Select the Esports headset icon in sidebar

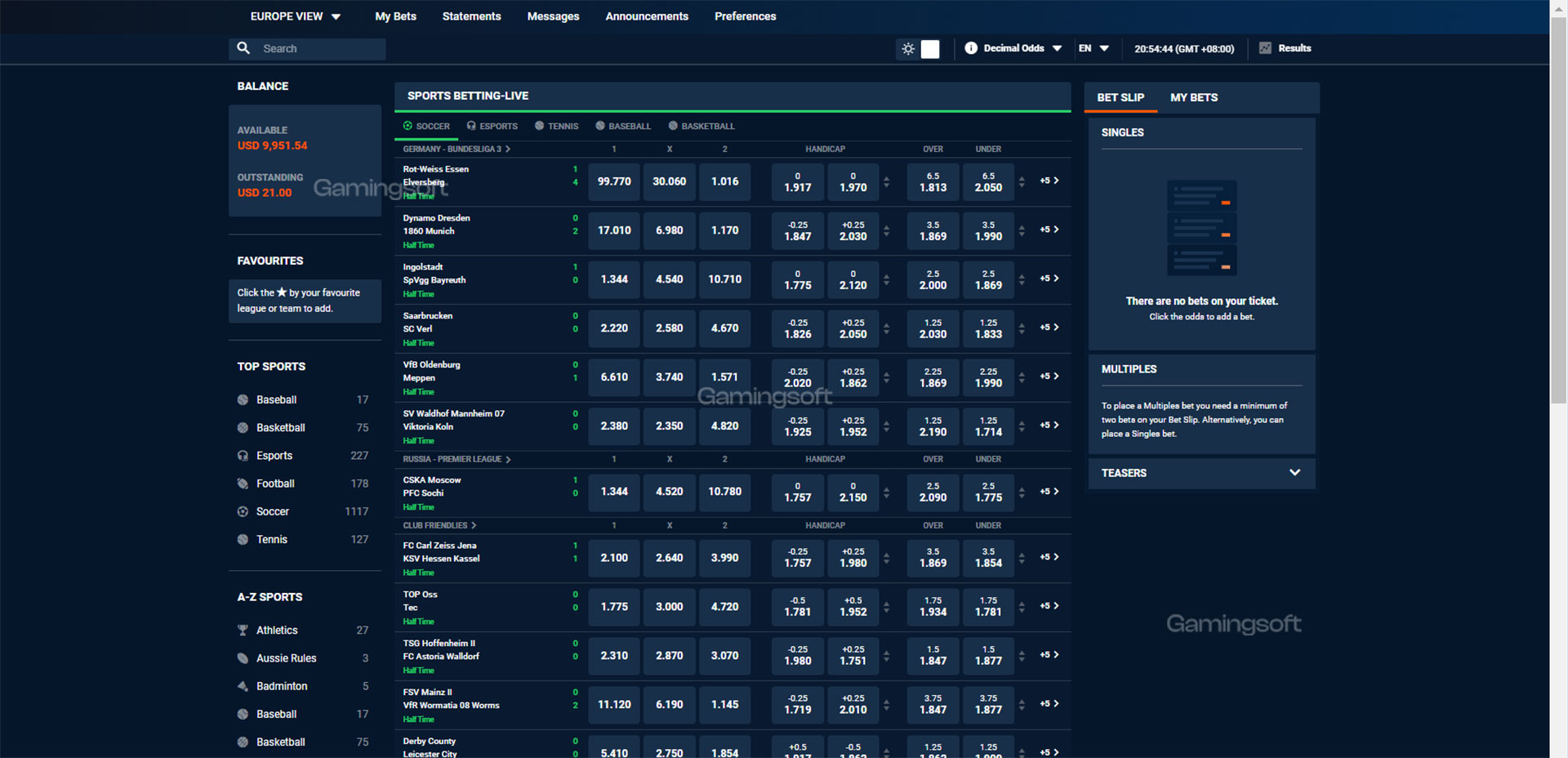(x=243, y=456)
